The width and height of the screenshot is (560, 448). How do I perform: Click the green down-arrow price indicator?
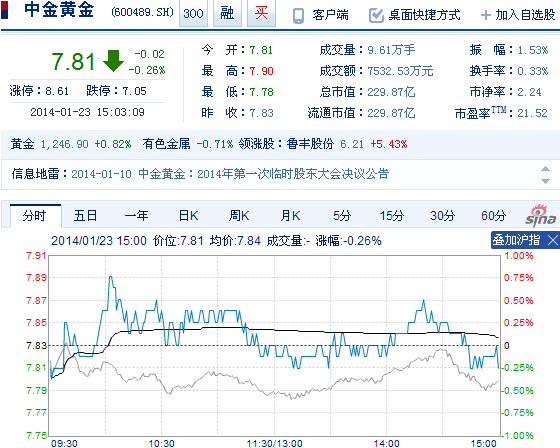[x=113, y=61]
